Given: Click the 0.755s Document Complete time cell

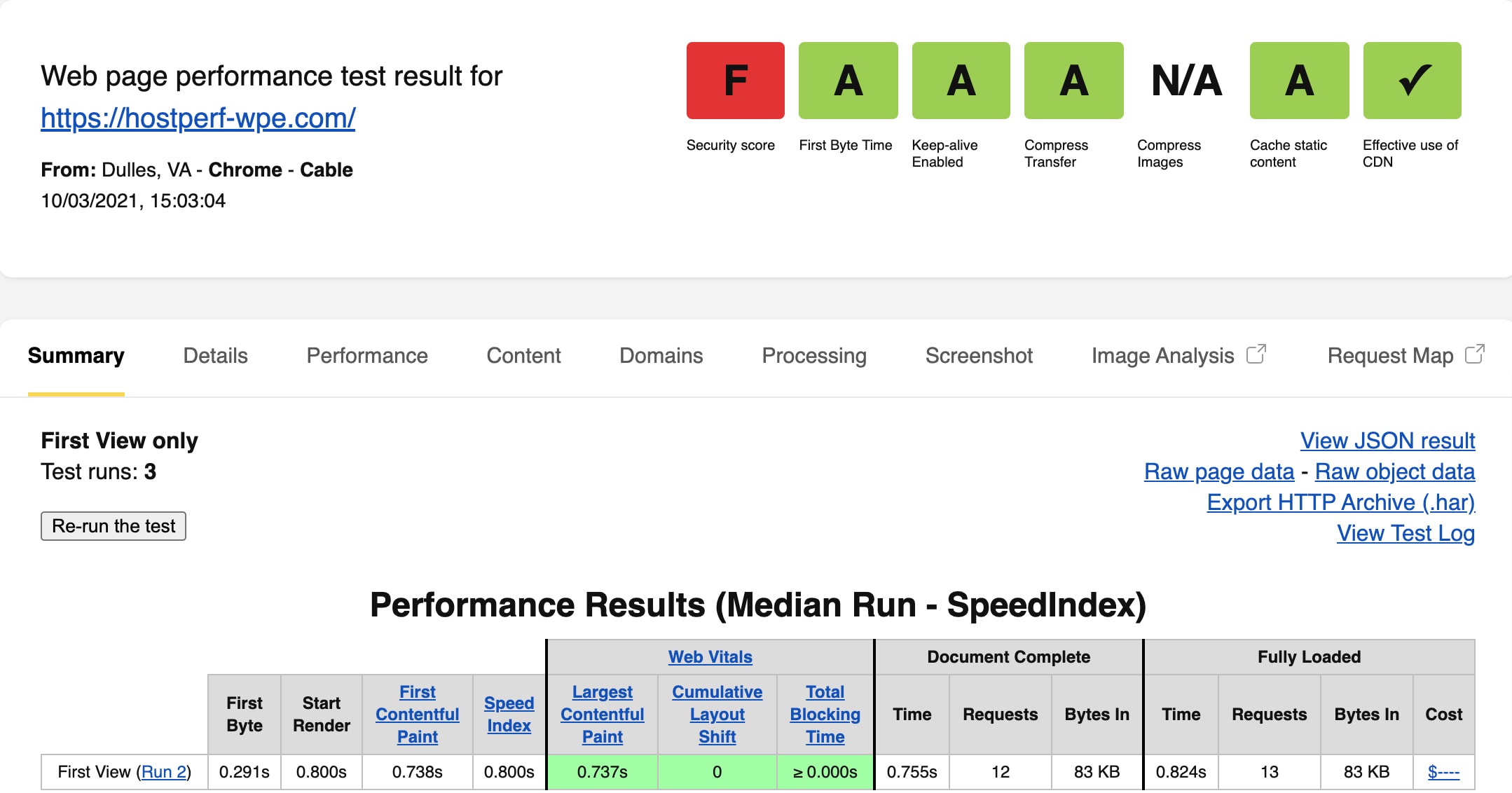Looking at the screenshot, I should tap(912, 772).
